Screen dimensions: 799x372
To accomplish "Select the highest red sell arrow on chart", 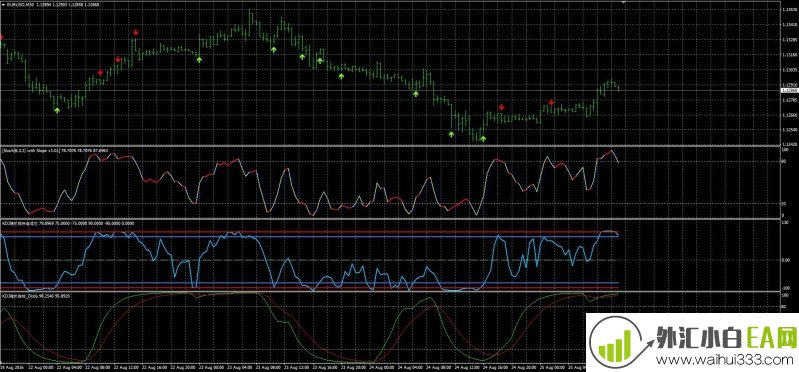I will (x=136, y=33).
